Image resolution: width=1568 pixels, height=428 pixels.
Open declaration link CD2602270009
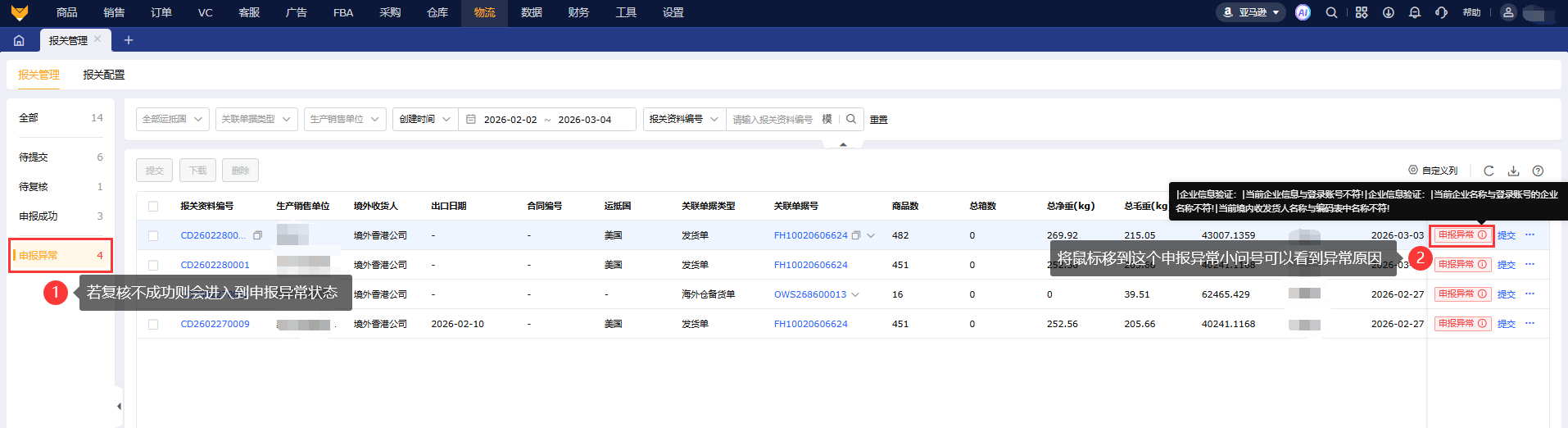[215, 324]
